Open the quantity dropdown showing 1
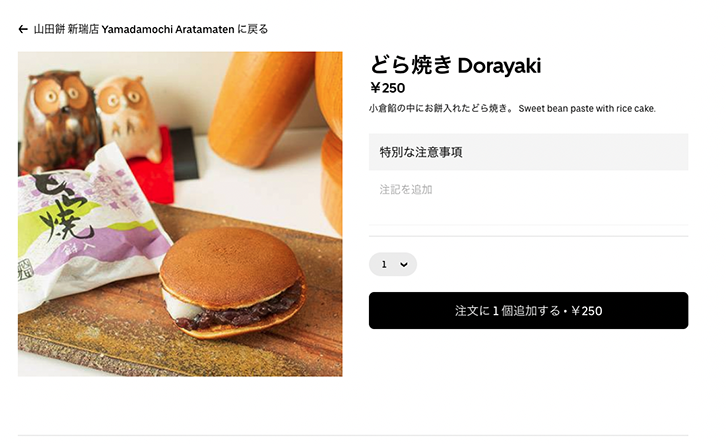726x444 pixels. click(393, 264)
